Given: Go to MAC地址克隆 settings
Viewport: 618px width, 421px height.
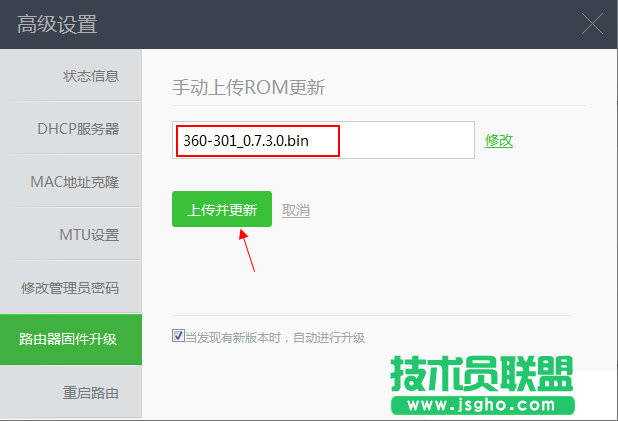Looking at the screenshot, I should [x=71, y=181].
